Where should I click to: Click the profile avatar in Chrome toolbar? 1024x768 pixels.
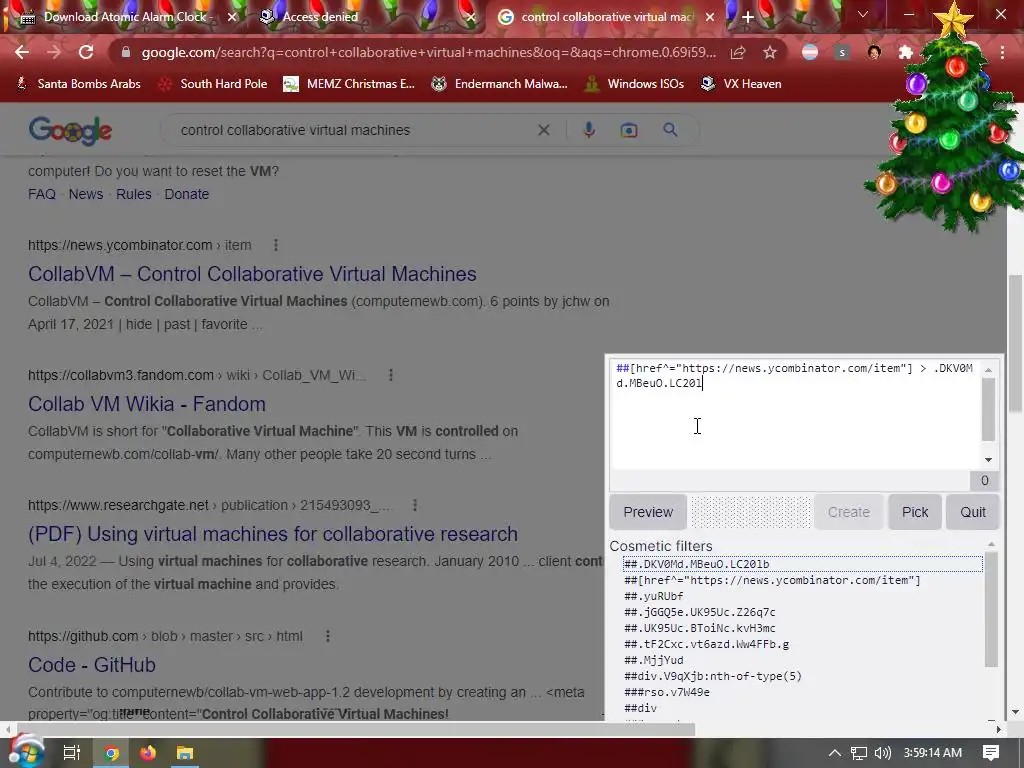[874, 53]
